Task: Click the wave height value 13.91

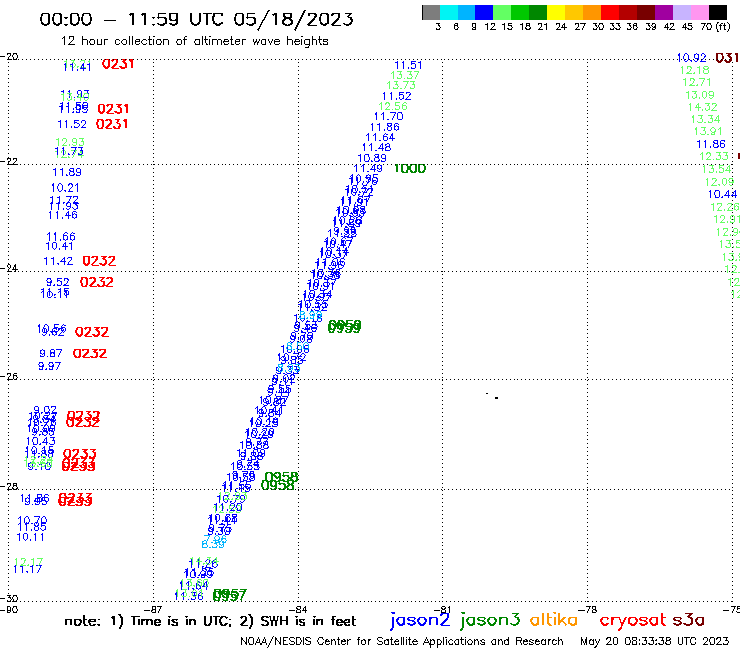Action: pos(708,132)
